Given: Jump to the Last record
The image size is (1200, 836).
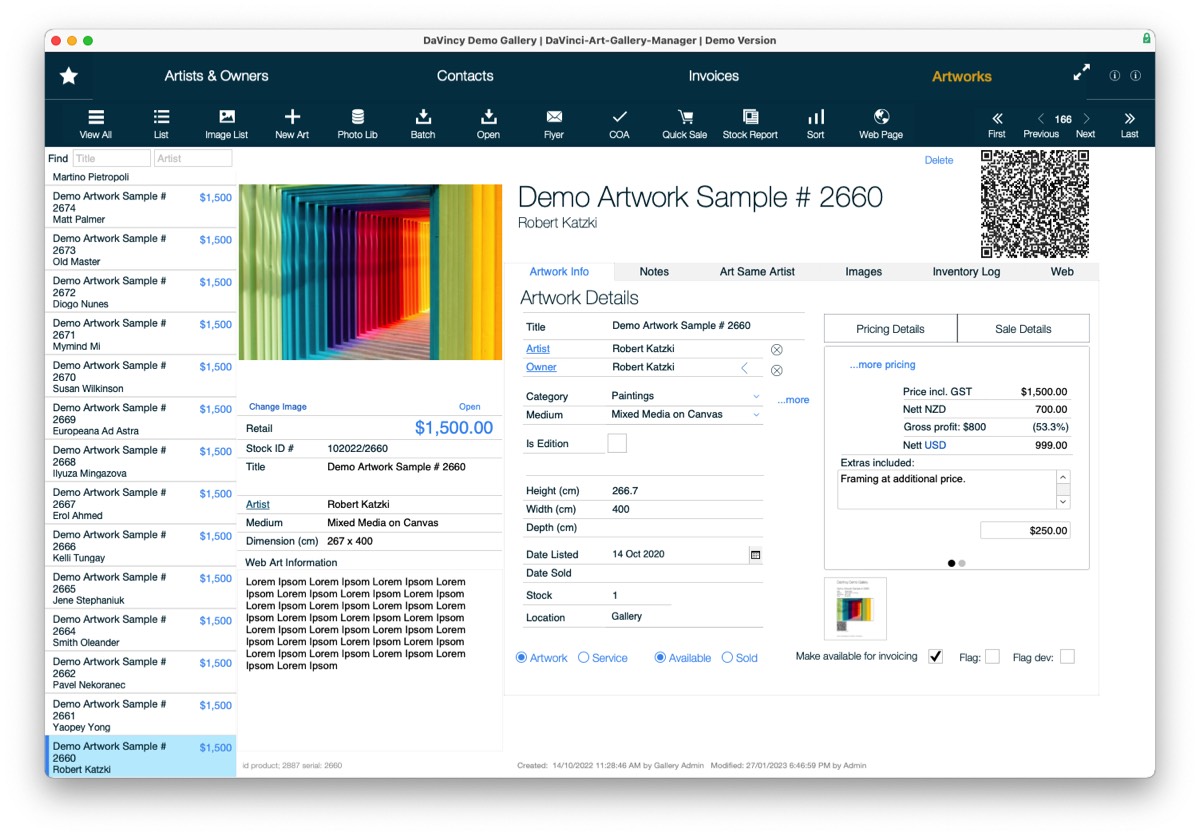Looking at the screenshot, I should tap(1129, 122).
